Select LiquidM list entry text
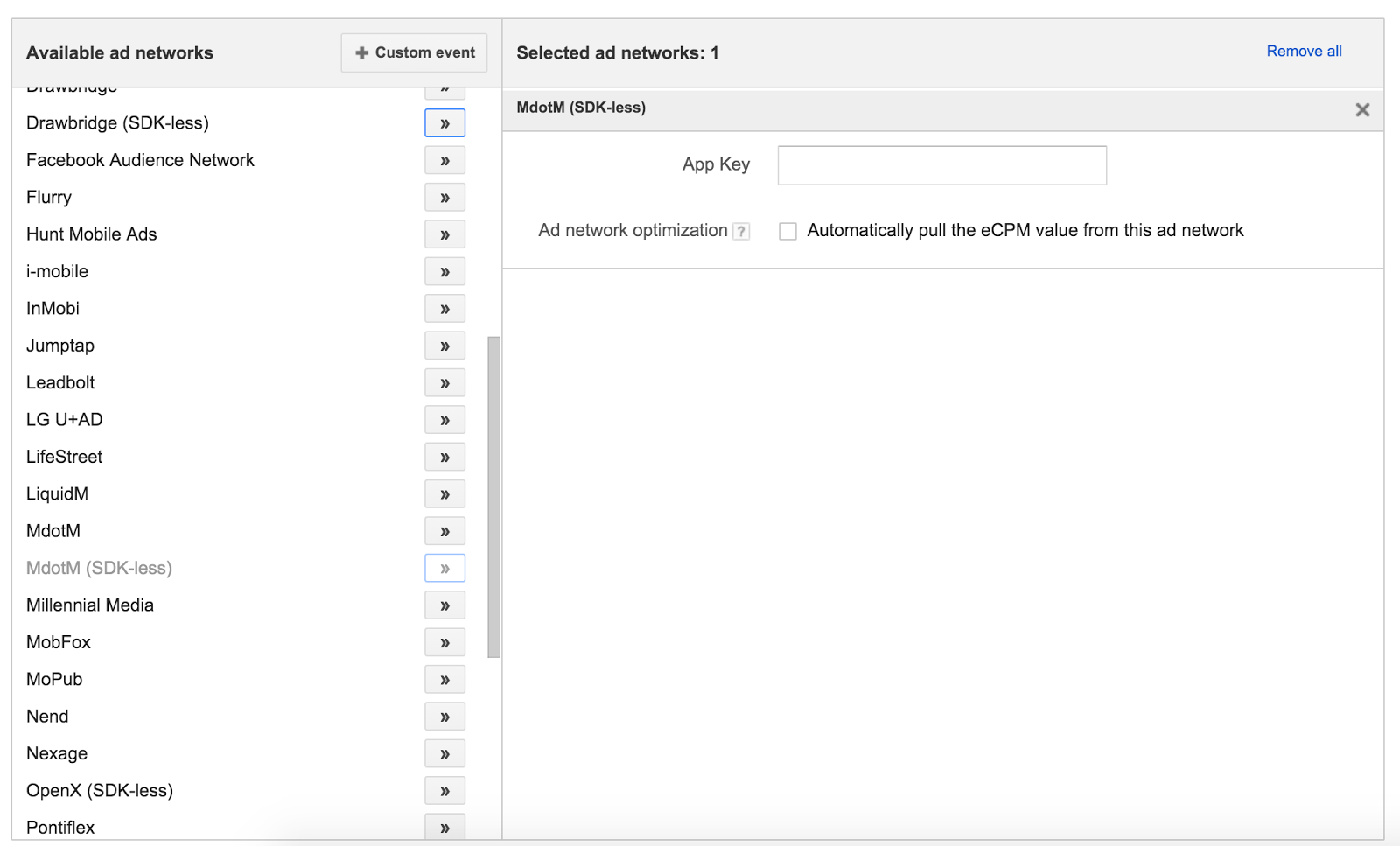Viewport: 1400px width, 846px height. [57, 494]
